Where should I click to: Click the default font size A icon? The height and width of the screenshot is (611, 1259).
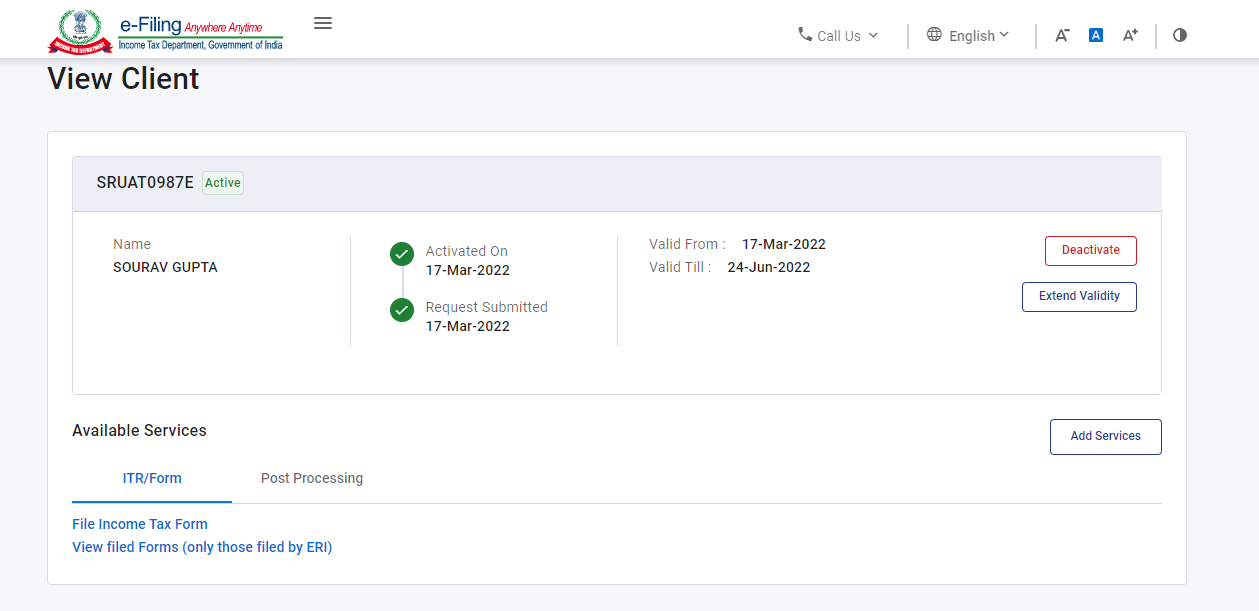pos(1095,35)
